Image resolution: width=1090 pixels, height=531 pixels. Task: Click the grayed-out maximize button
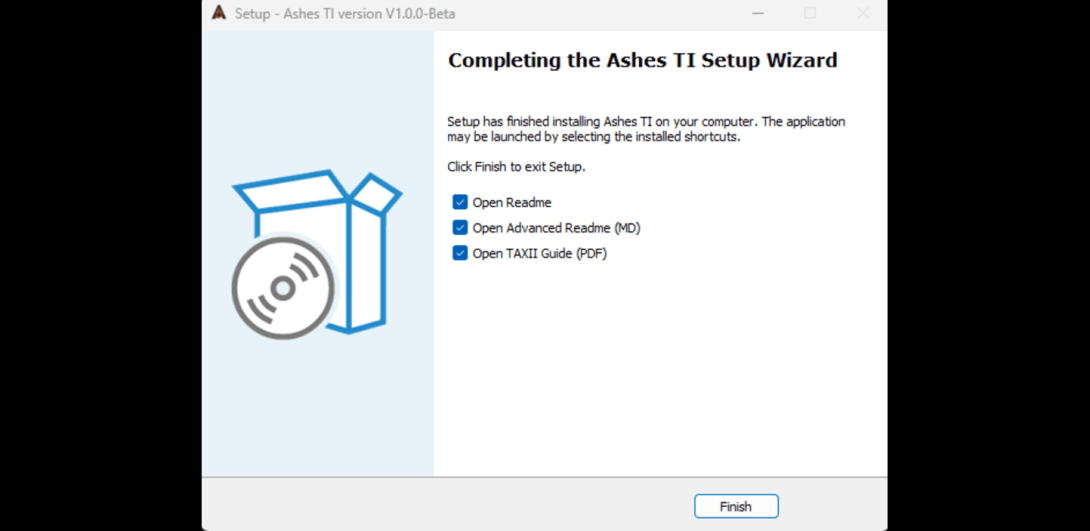tap(810, 13)
